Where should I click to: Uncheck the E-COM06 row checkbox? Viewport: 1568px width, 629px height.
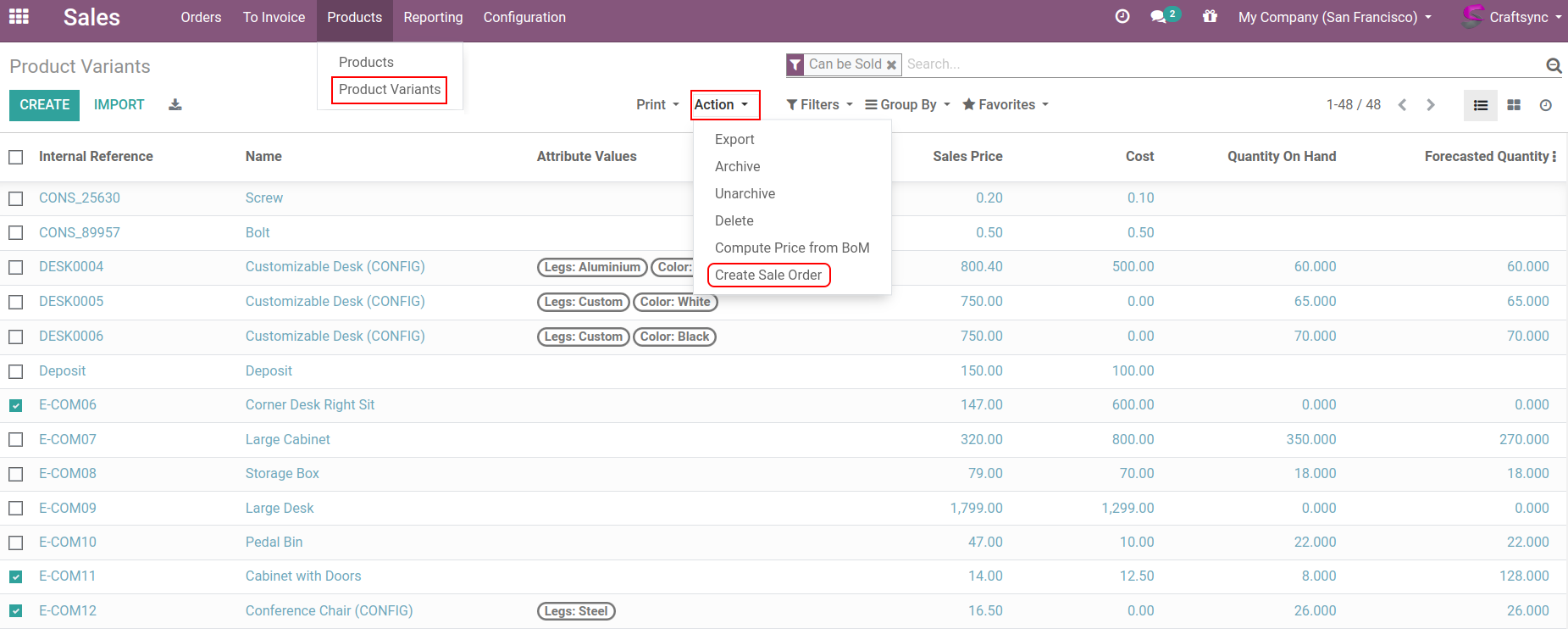click(x=16, y=405)
